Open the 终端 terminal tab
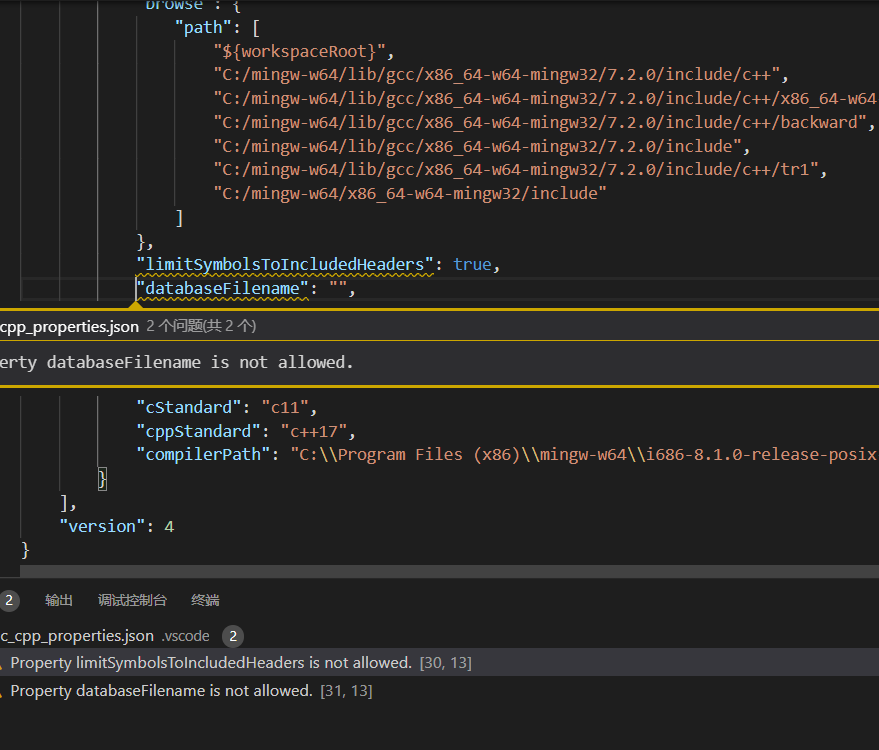The image size is (879, 750). coord(205,600)
